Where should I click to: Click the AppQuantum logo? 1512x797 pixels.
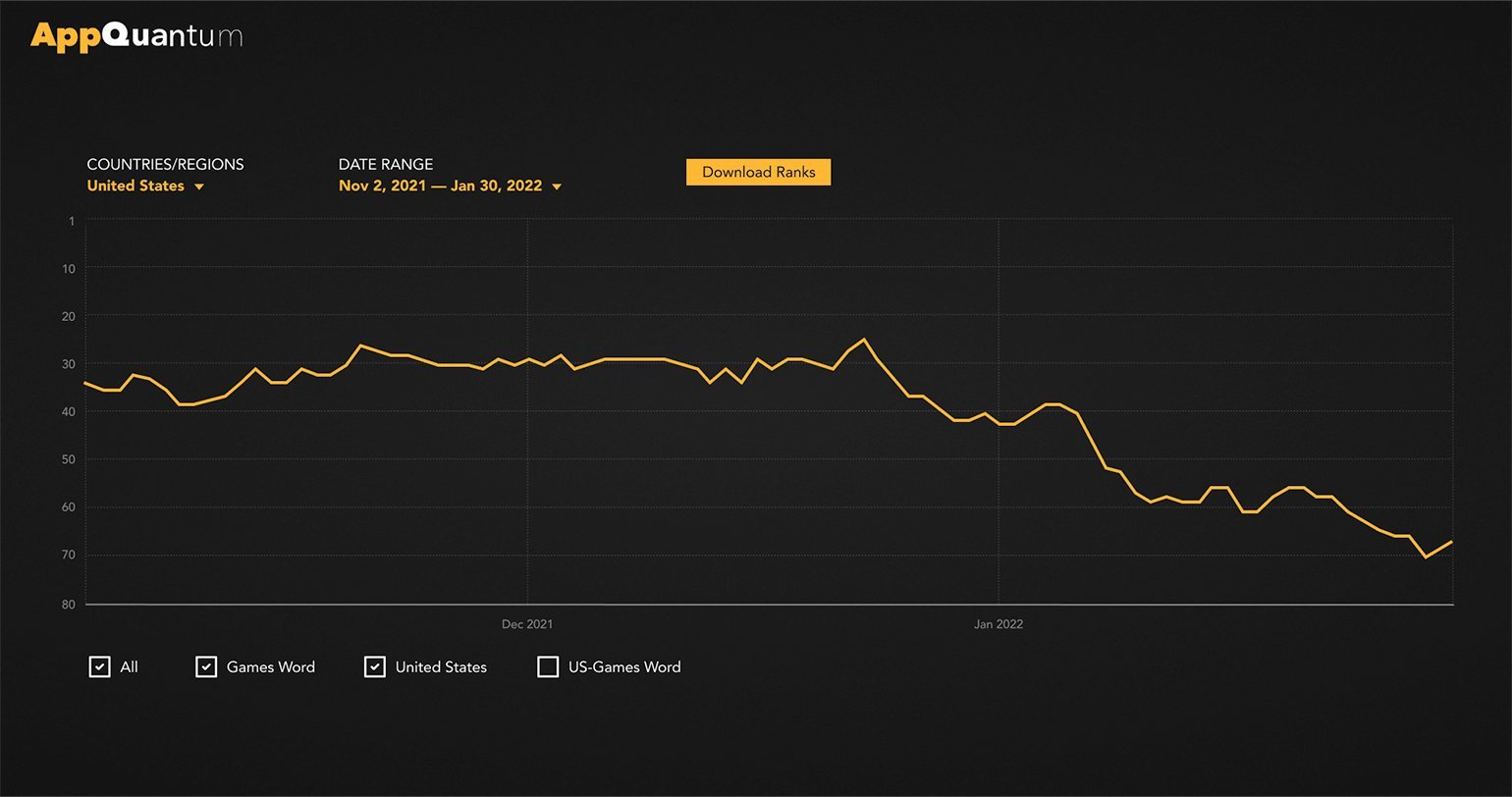pos(136,36)
